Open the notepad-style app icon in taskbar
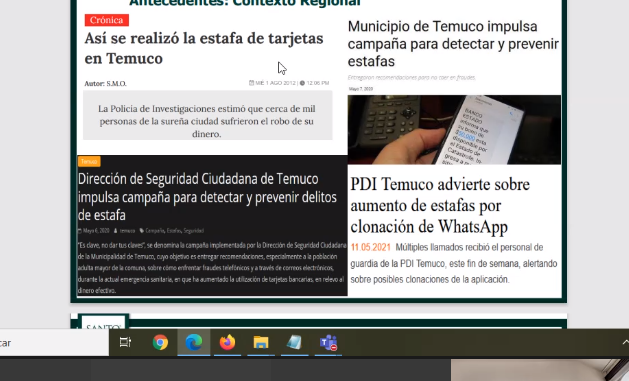The height and width of the screenshot is (381, 629). [x=294, y=342]
